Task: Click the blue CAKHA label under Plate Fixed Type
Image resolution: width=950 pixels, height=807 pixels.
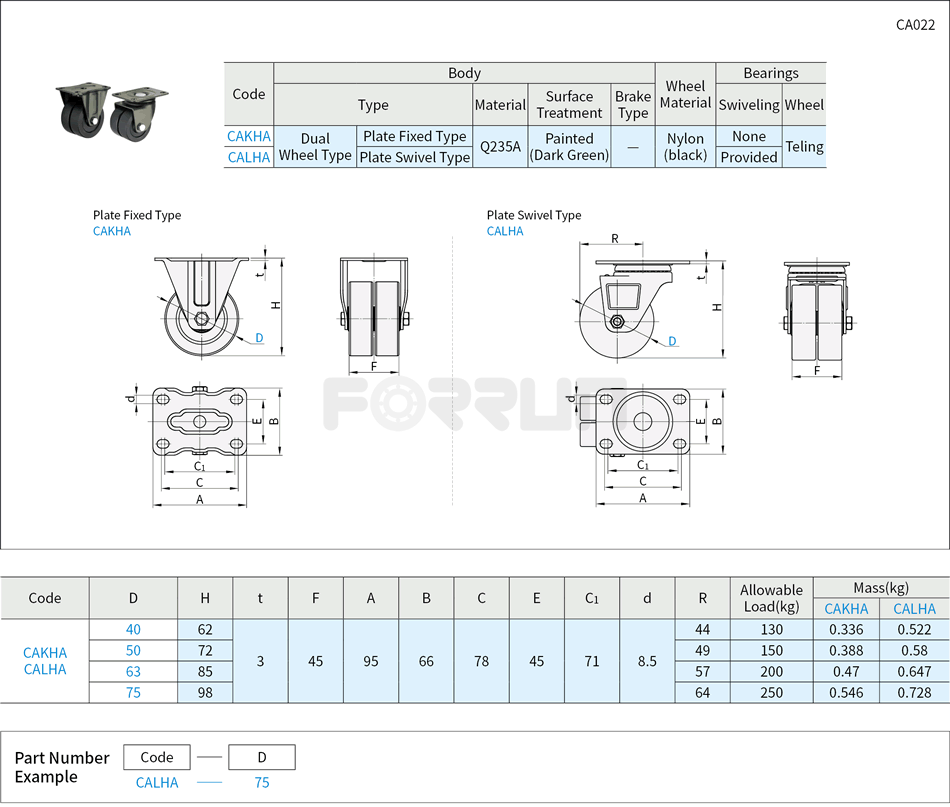Action: tap(112, 231)
